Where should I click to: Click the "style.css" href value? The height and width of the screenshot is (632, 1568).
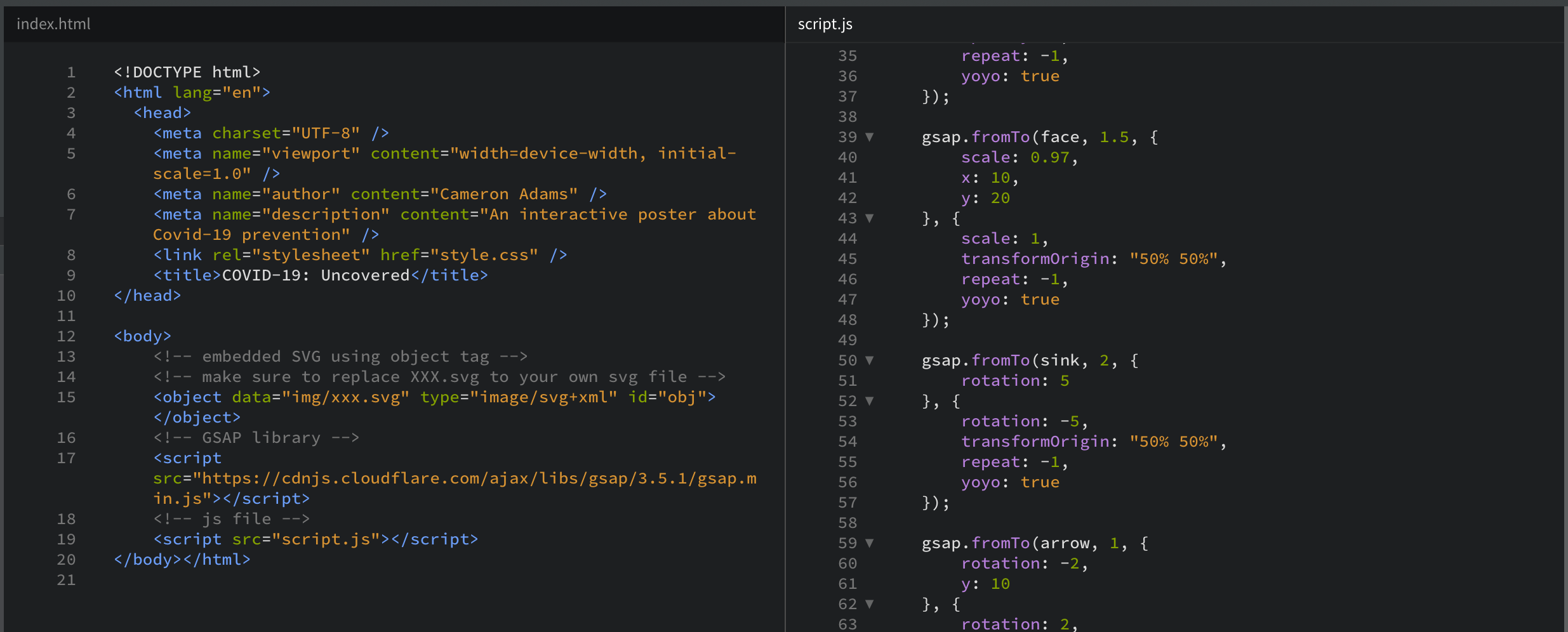[x=484, y=255]
